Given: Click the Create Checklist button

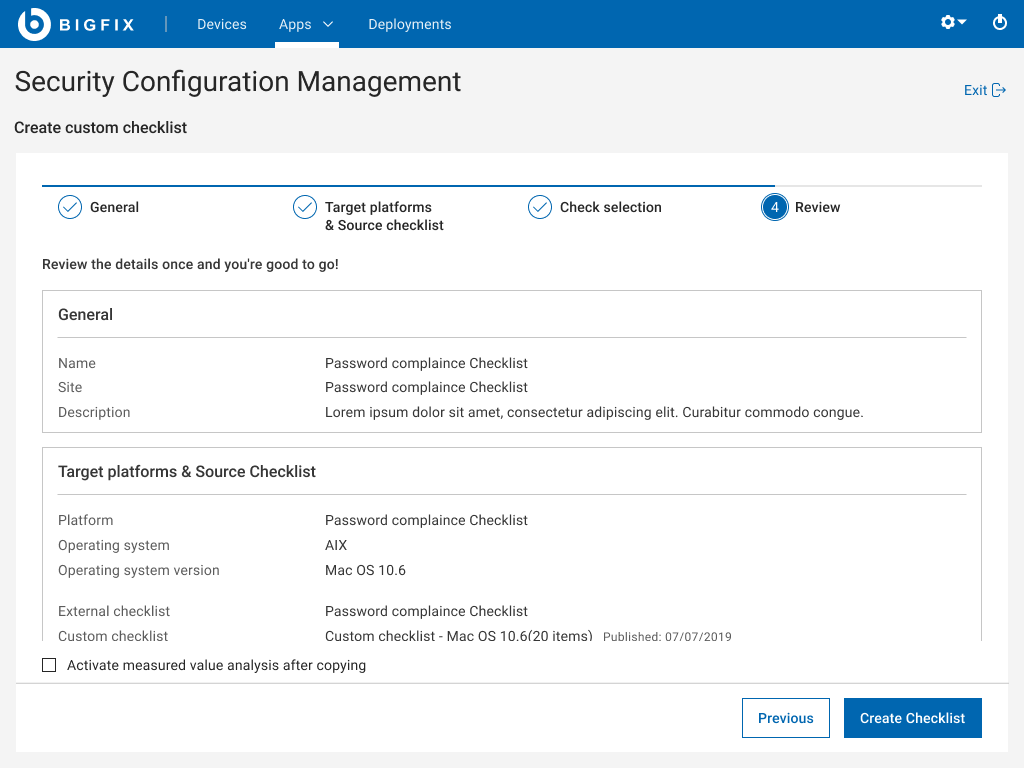Looking at the screenshot, I should point(912,718).
